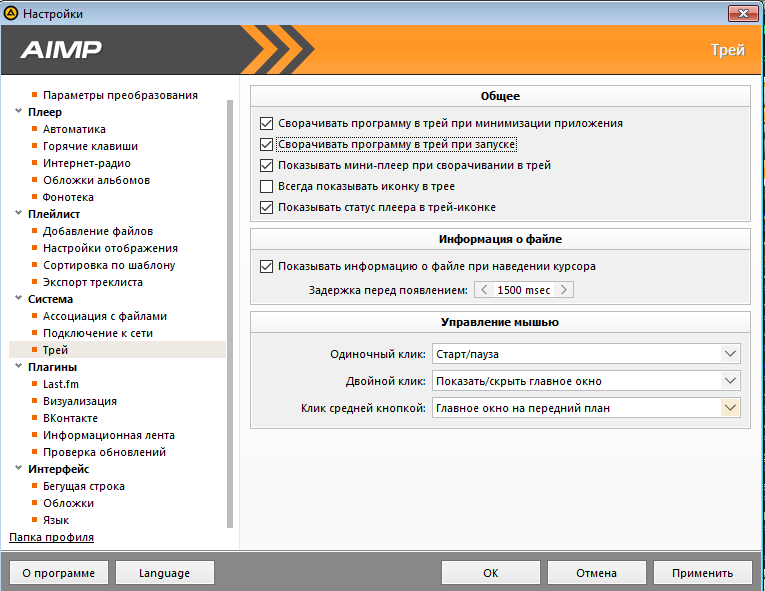Open 'Двойной клик' dropdown
Image resolution: width=765 pixels, height=591 pixels.
pos(586,381)
